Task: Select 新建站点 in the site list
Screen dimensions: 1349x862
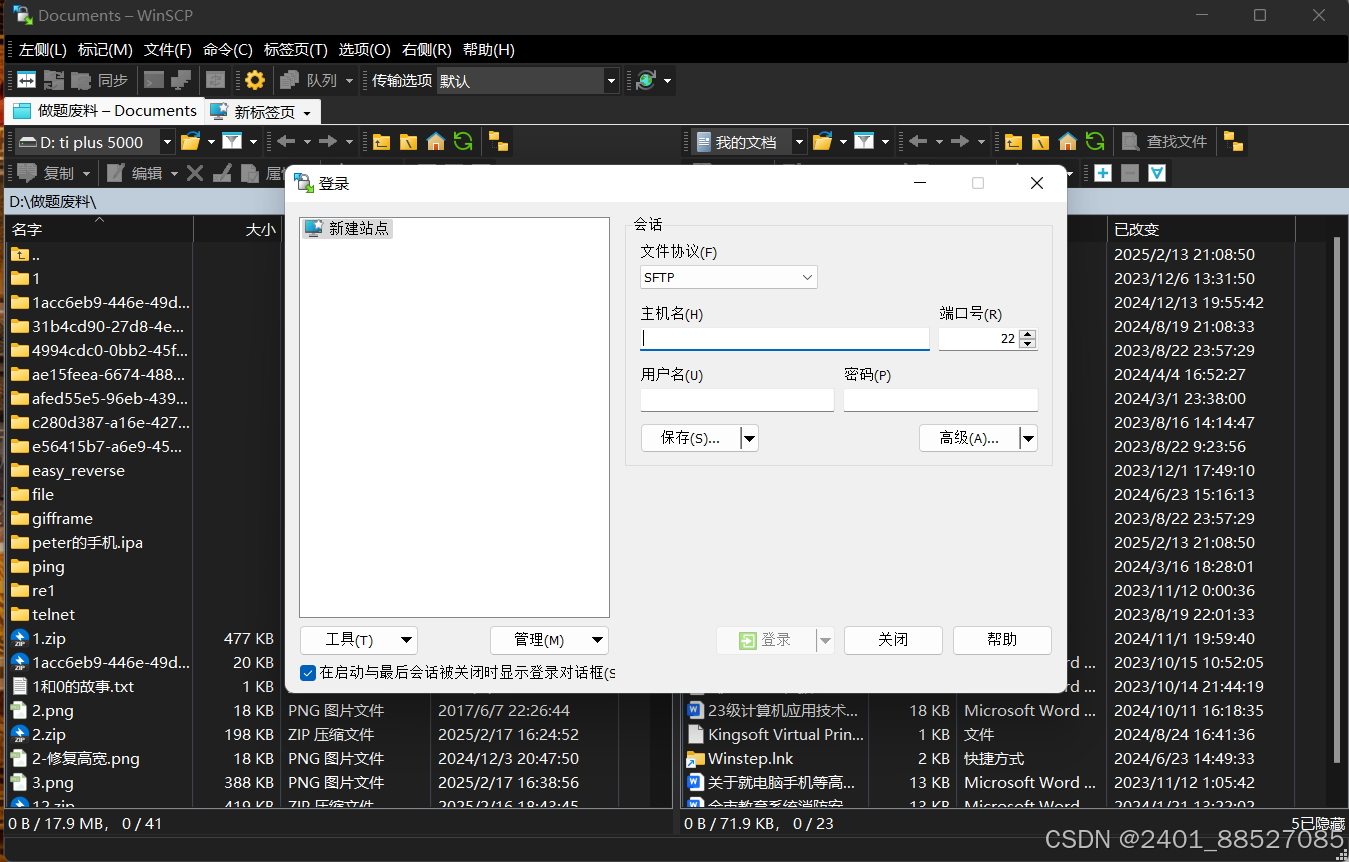Action: [x=348, y=229]
